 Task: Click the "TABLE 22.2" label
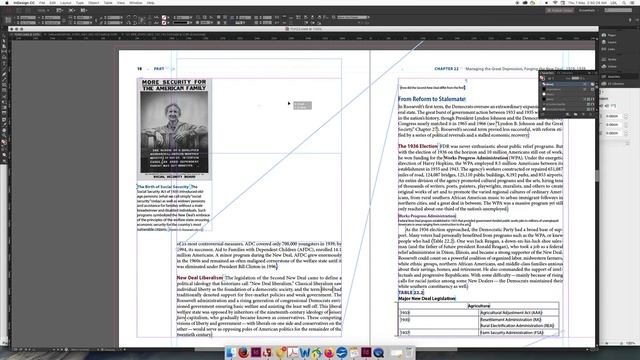[411, 292]
